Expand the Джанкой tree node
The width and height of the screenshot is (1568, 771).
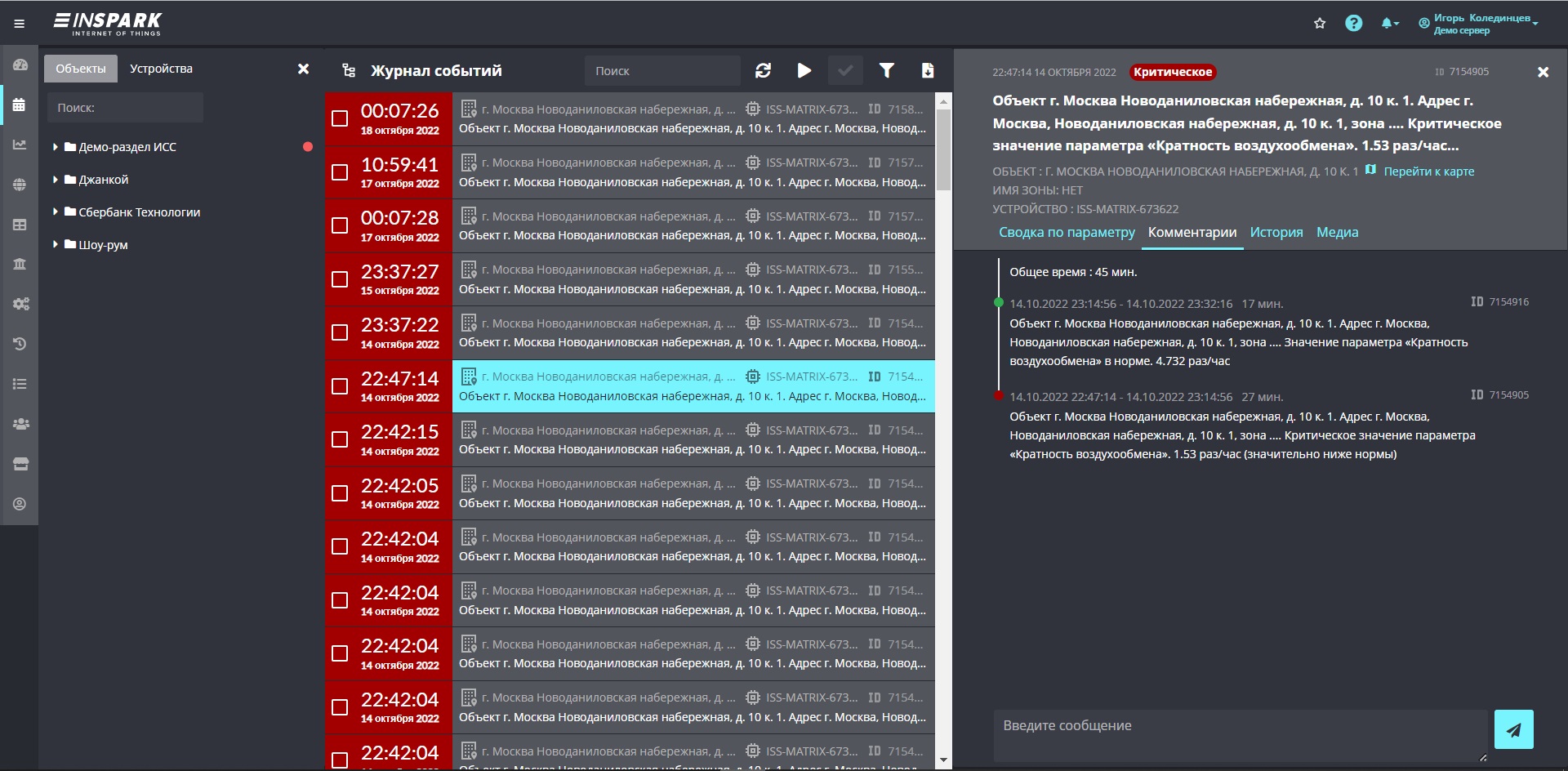pyautogui.click(x=56, y=180)
